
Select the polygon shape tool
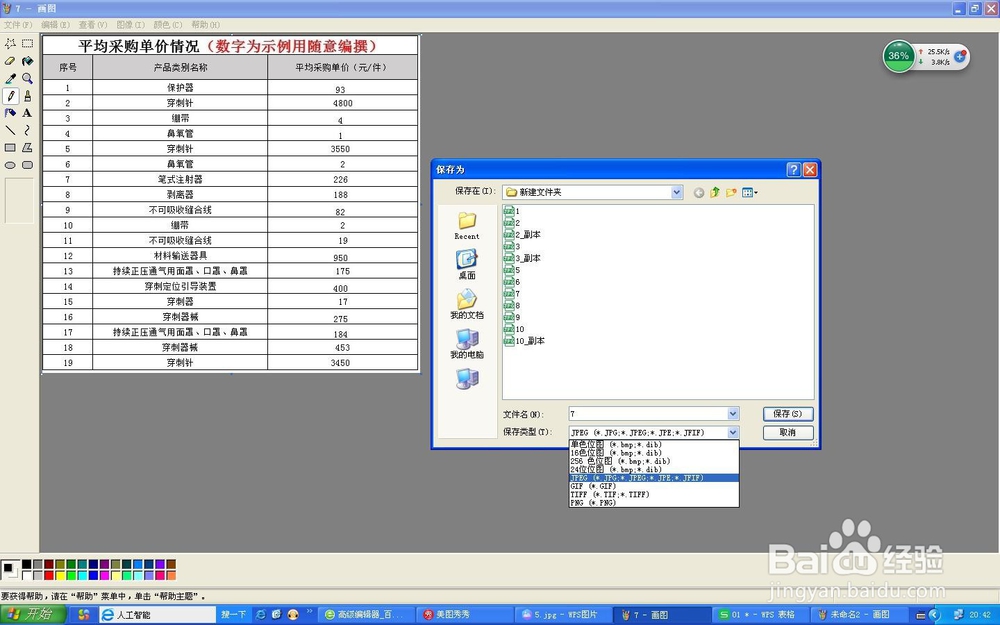coord(27,147)
